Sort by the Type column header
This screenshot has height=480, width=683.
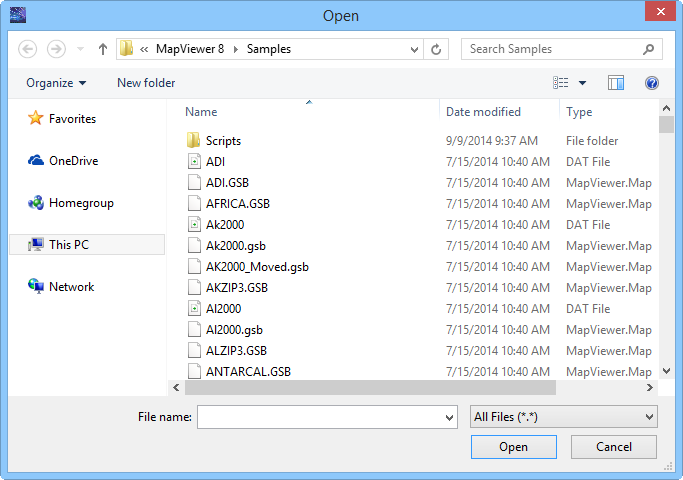(x=579, y=112)
